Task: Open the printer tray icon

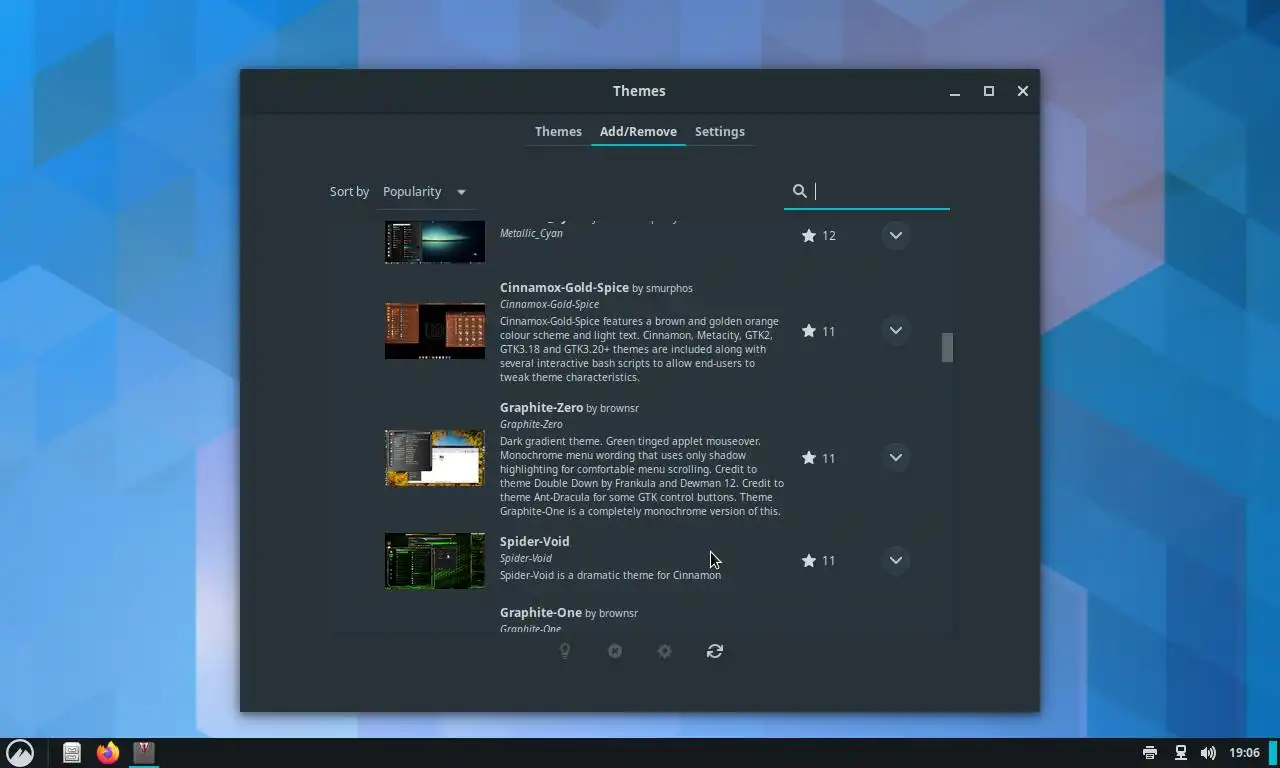Action: 1150,753
